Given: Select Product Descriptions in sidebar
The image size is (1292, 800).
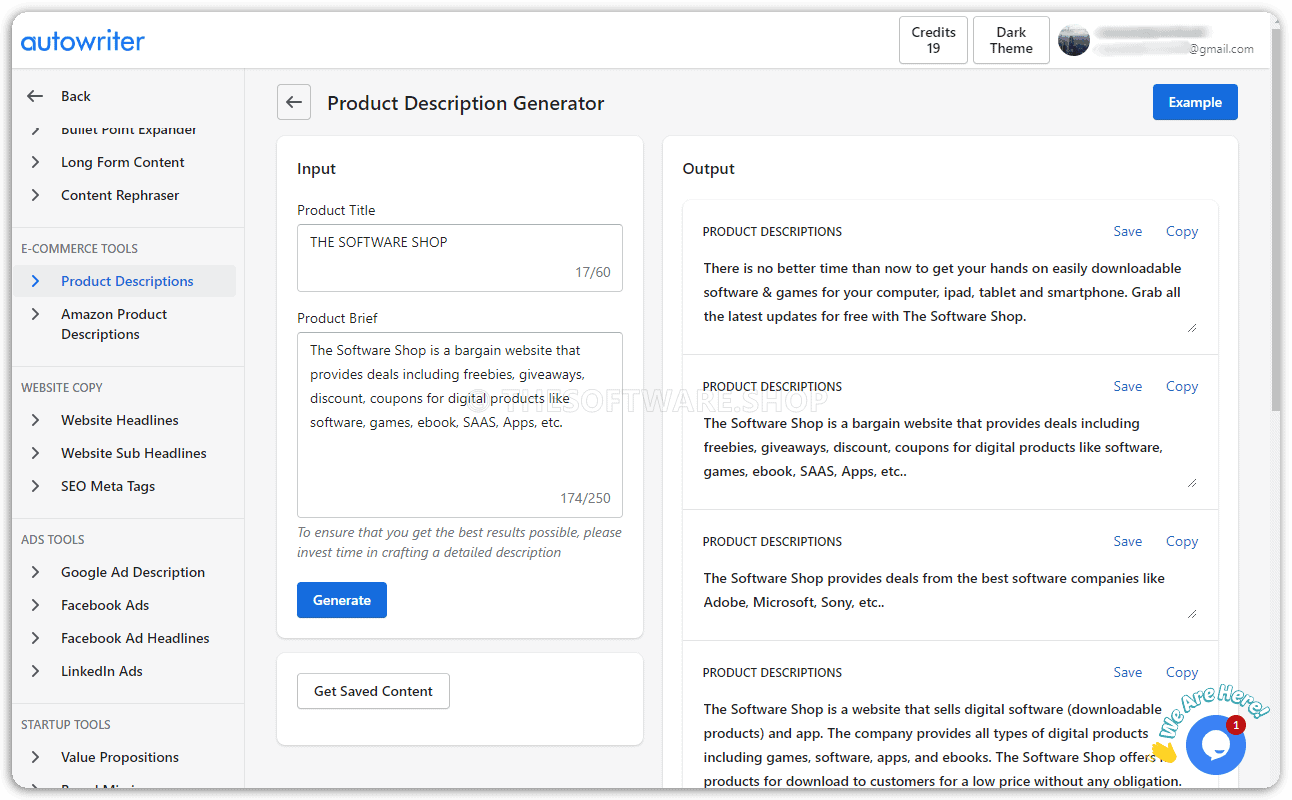Looking at the screenshot, I should [x=127, y=281].
